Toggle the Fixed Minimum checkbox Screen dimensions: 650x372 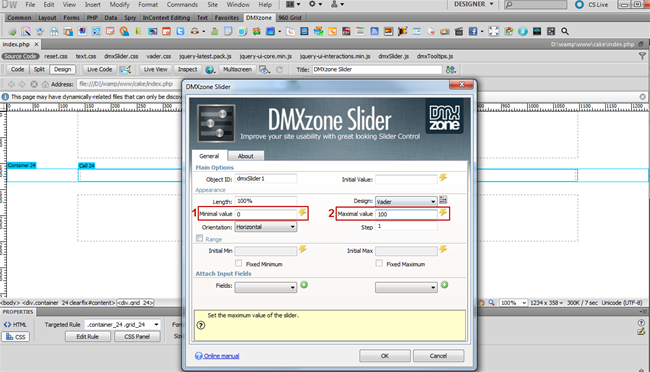point(238,263)
